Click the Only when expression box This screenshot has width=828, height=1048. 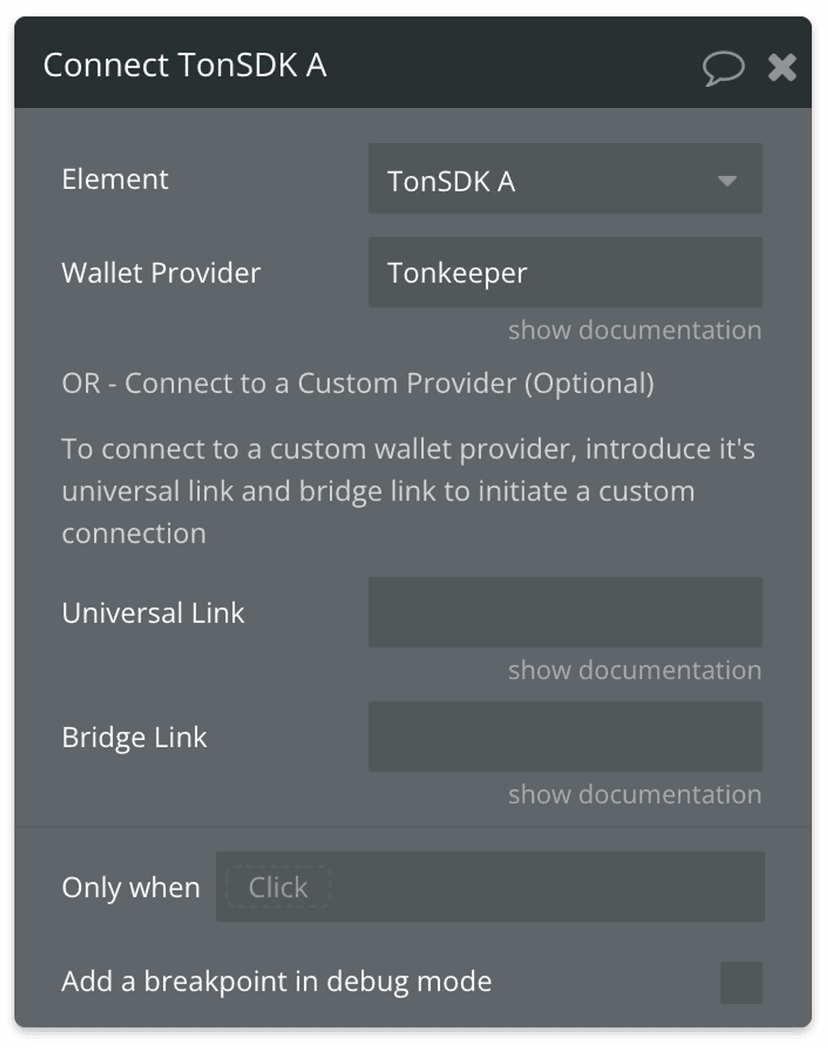tap(540, 887)
